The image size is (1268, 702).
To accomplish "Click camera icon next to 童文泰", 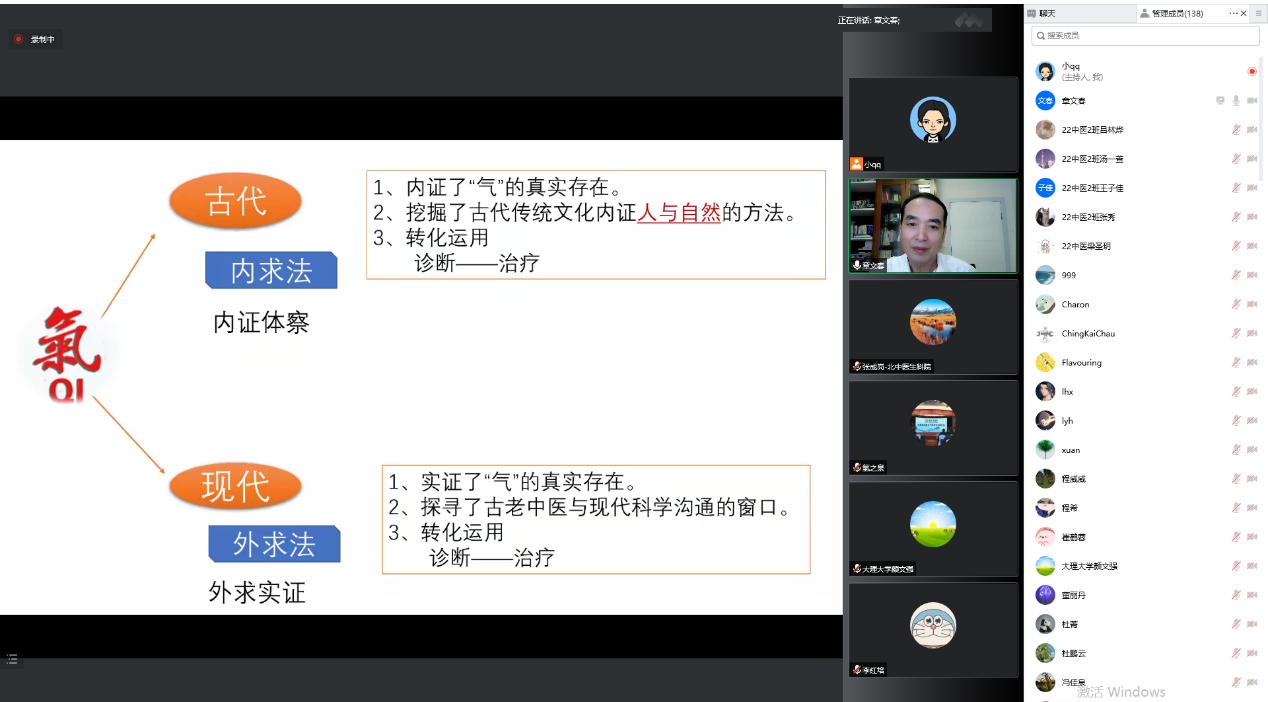I will click(x=1252, y=101).
